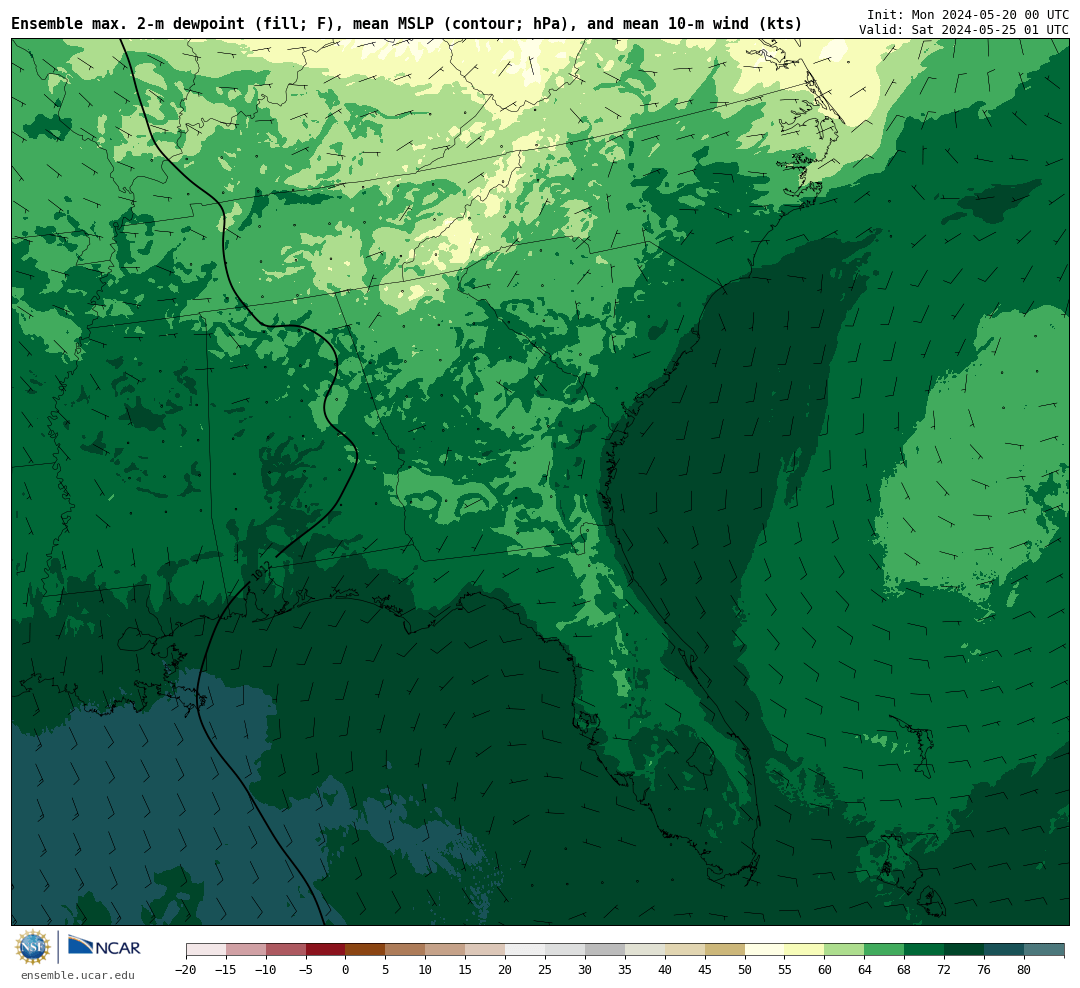Click the '76' colorbar tick label
Screen dimensions: 1080x988
click(x=984, y=970)
